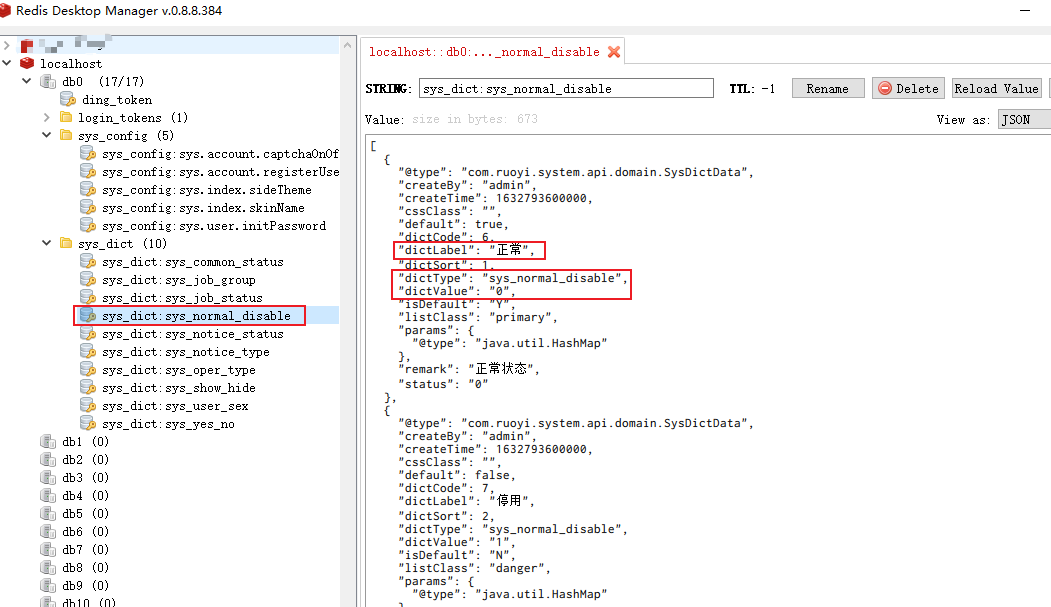Image resolution: width=1051 pixels, height=607 pixels.
Task: Click key icon of sys_dict:sys_common_status
Action: [x=88, y=261]
